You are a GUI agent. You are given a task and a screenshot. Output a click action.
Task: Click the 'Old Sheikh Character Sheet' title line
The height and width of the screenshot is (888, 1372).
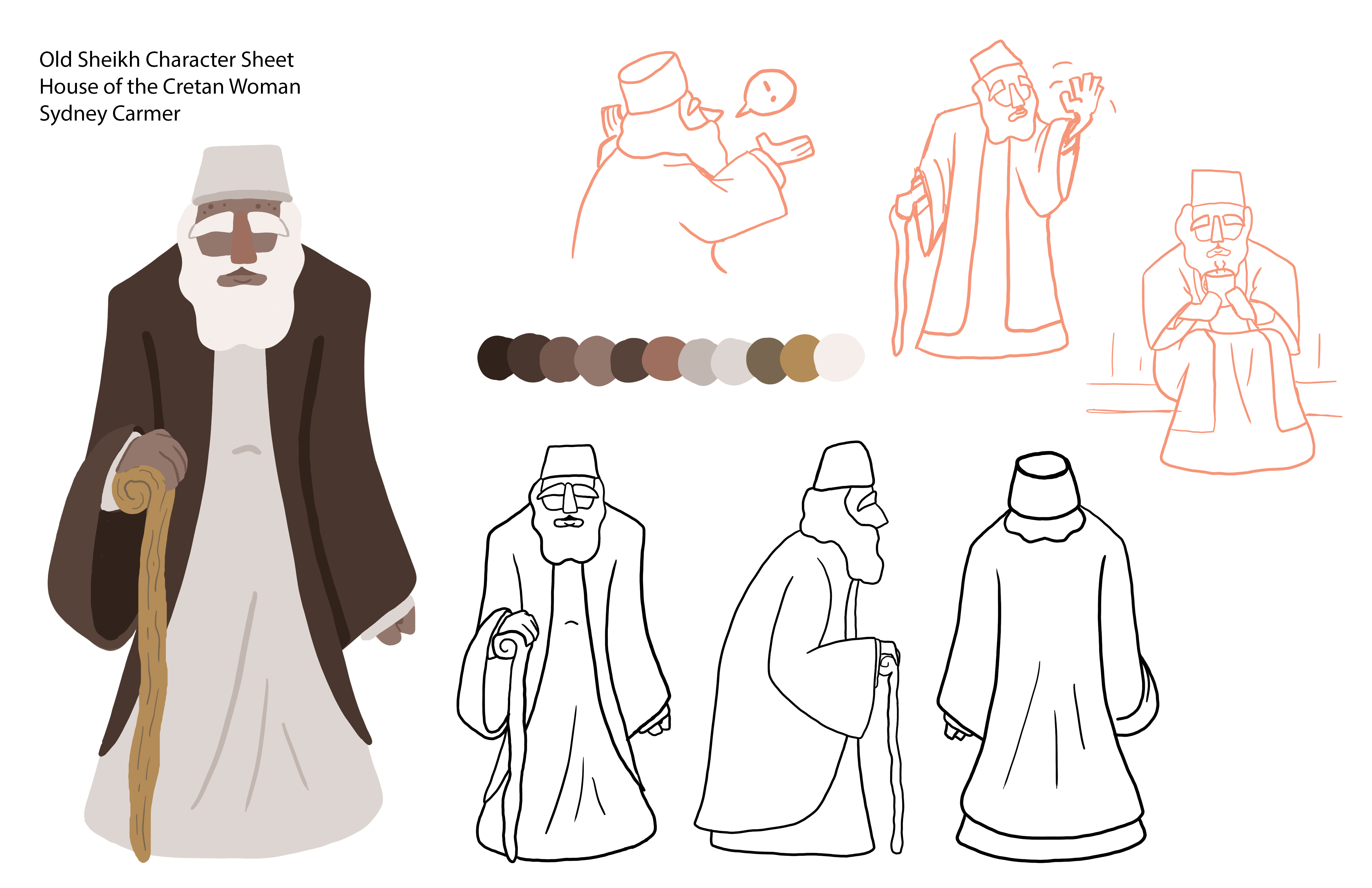(166, 59)
